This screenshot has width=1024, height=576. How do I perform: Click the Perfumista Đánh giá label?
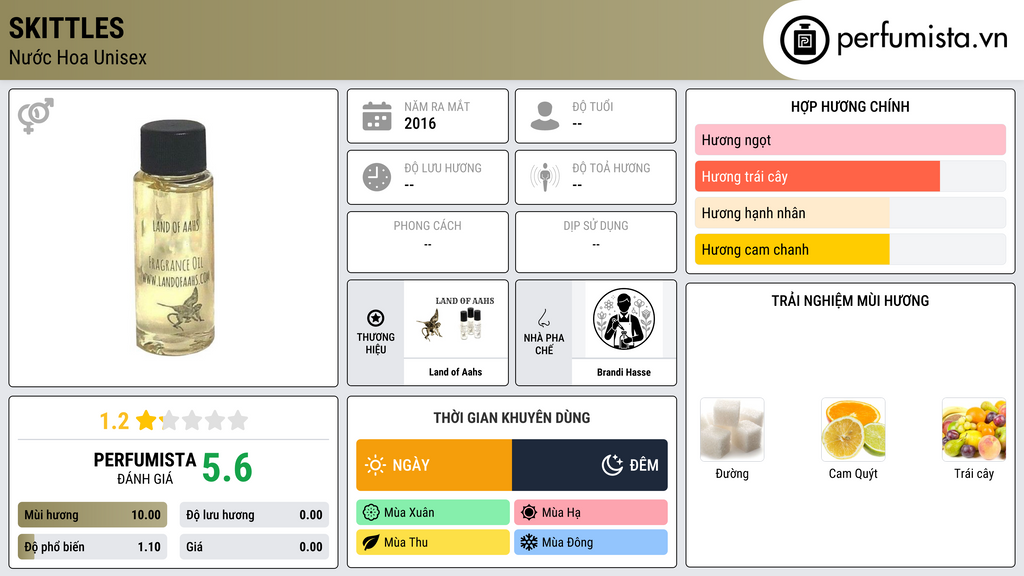[145, 468]
